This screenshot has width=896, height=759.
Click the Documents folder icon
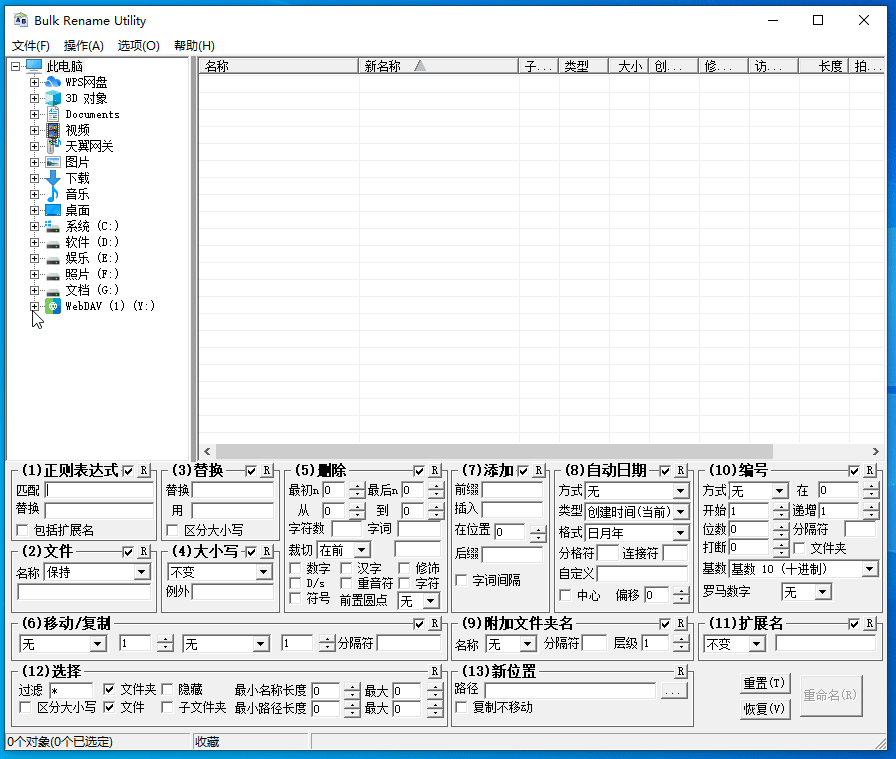pyautogui.click(x=53, y=114)
